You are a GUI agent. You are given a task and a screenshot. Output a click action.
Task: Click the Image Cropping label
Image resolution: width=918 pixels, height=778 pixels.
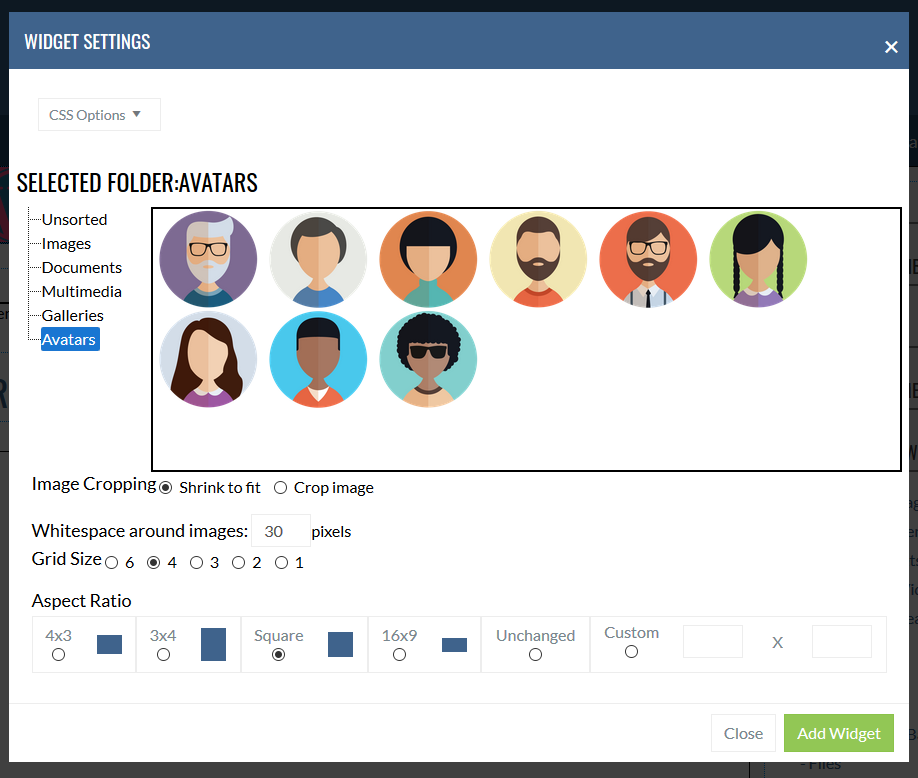tap(94, 484)
